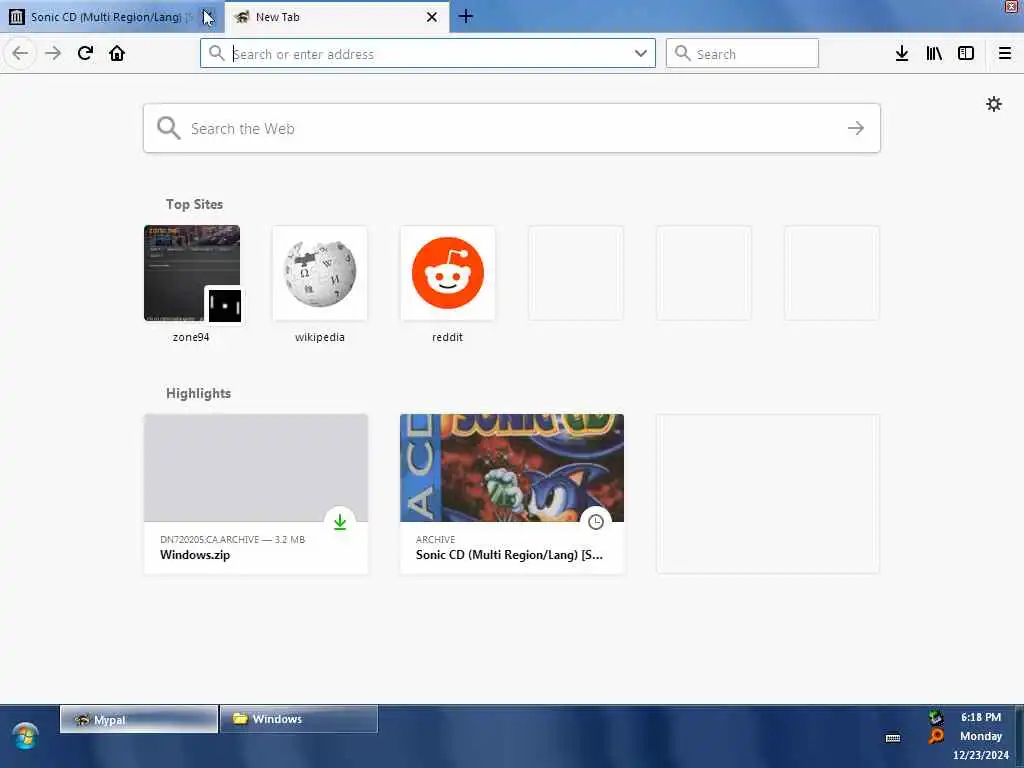Click magnifier icon in toolbar Search box
The image size is (1024, 768).
point(682,53)
